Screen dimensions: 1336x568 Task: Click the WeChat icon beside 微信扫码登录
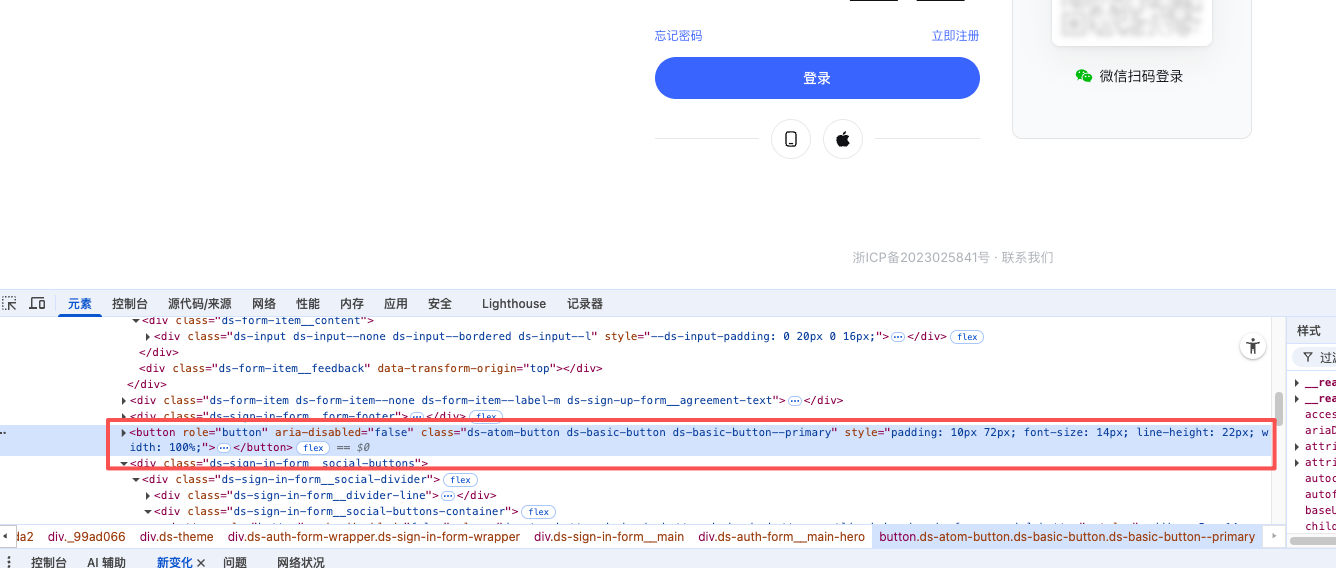click(1084, 76)
